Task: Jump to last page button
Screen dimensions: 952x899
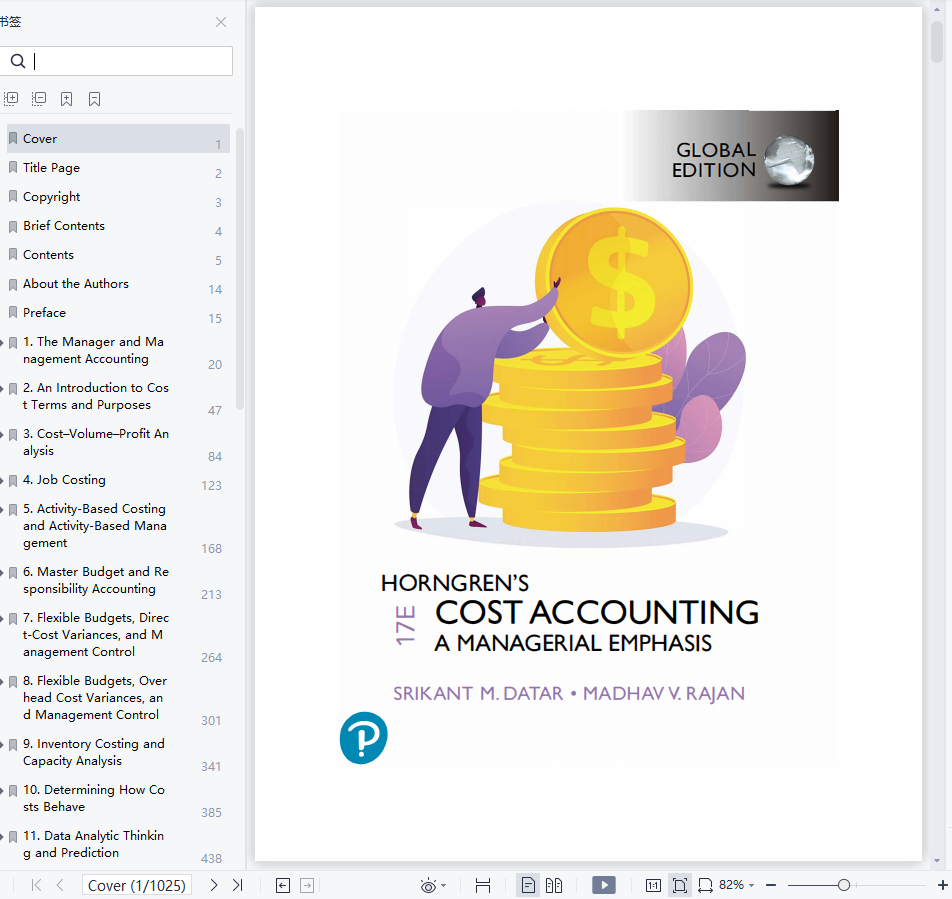Action: coord(237,885)
